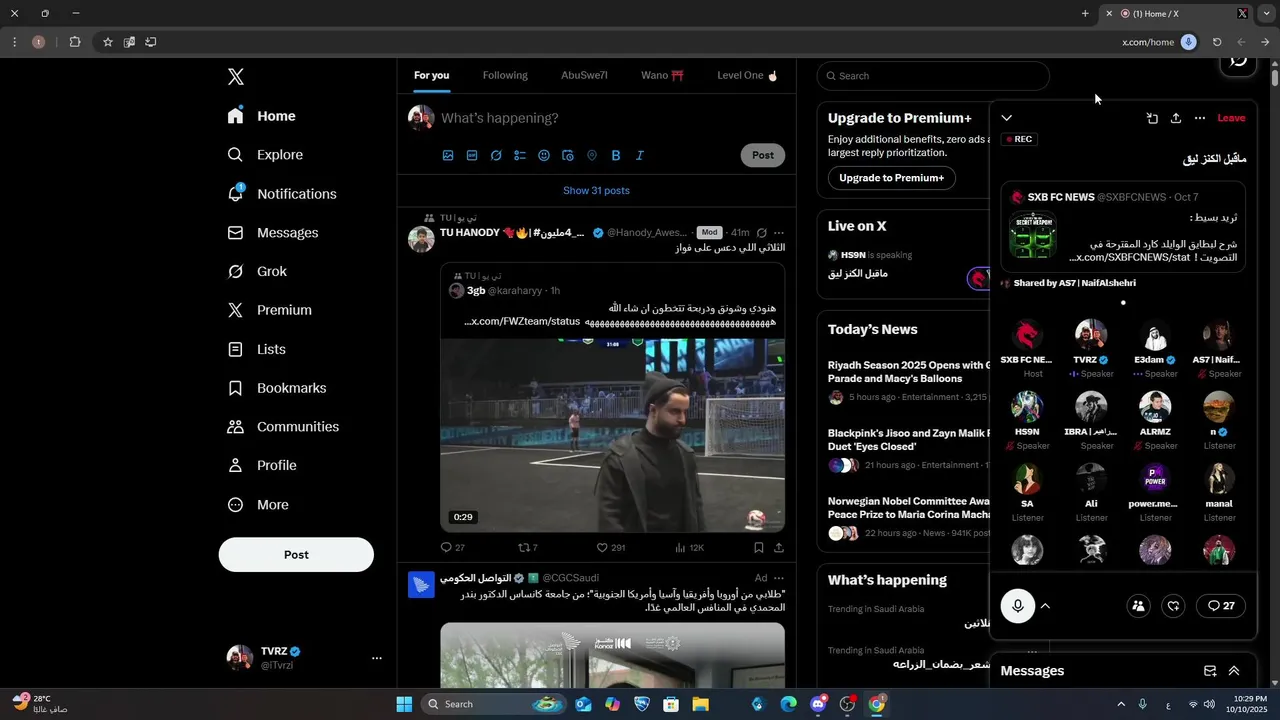Screen dimensions: 1280x720
Task: Leave the Space
Action: tap(1231, 118)
